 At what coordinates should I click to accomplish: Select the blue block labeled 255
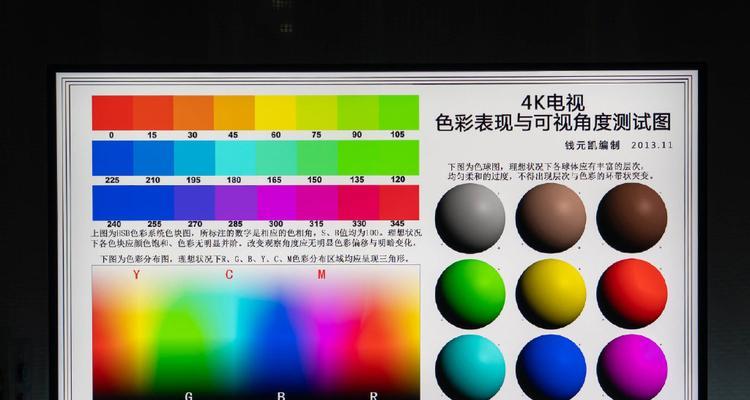click(x=154, y=203)
